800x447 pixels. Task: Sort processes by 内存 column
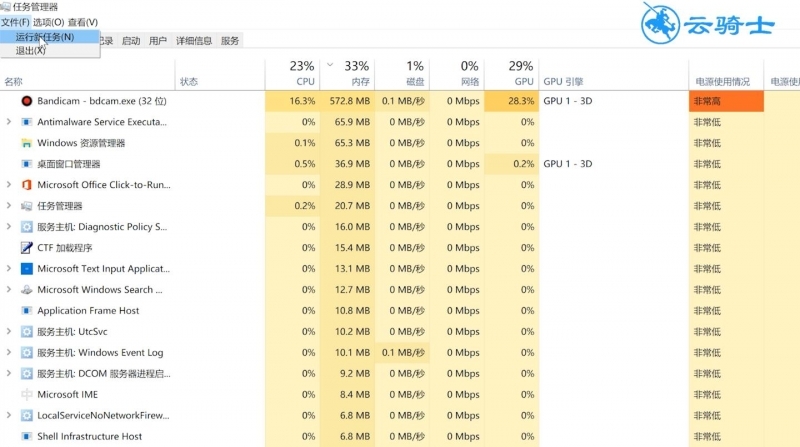pos(347,74)
